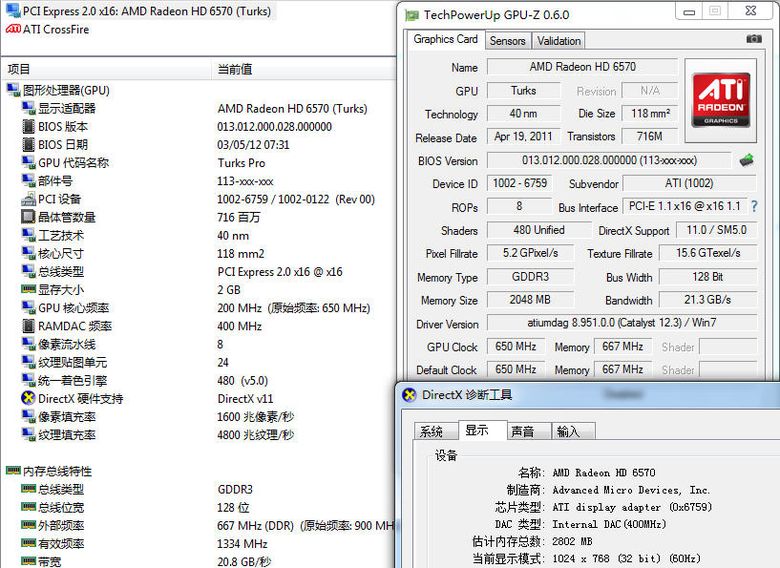Click the memory icon beside 显存大小

pyautogui.click(x=28, y=289)
